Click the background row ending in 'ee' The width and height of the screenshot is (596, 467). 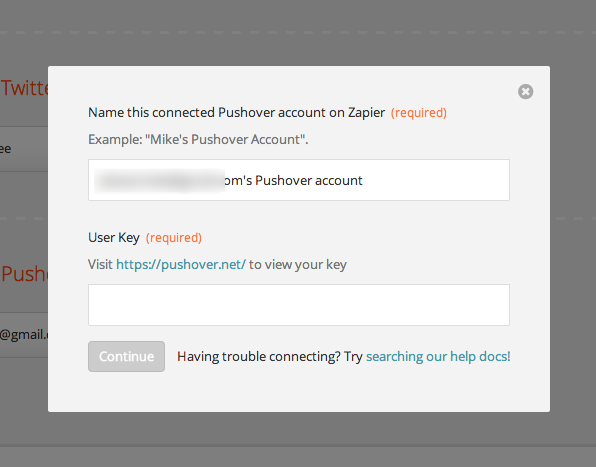point(24,149)
